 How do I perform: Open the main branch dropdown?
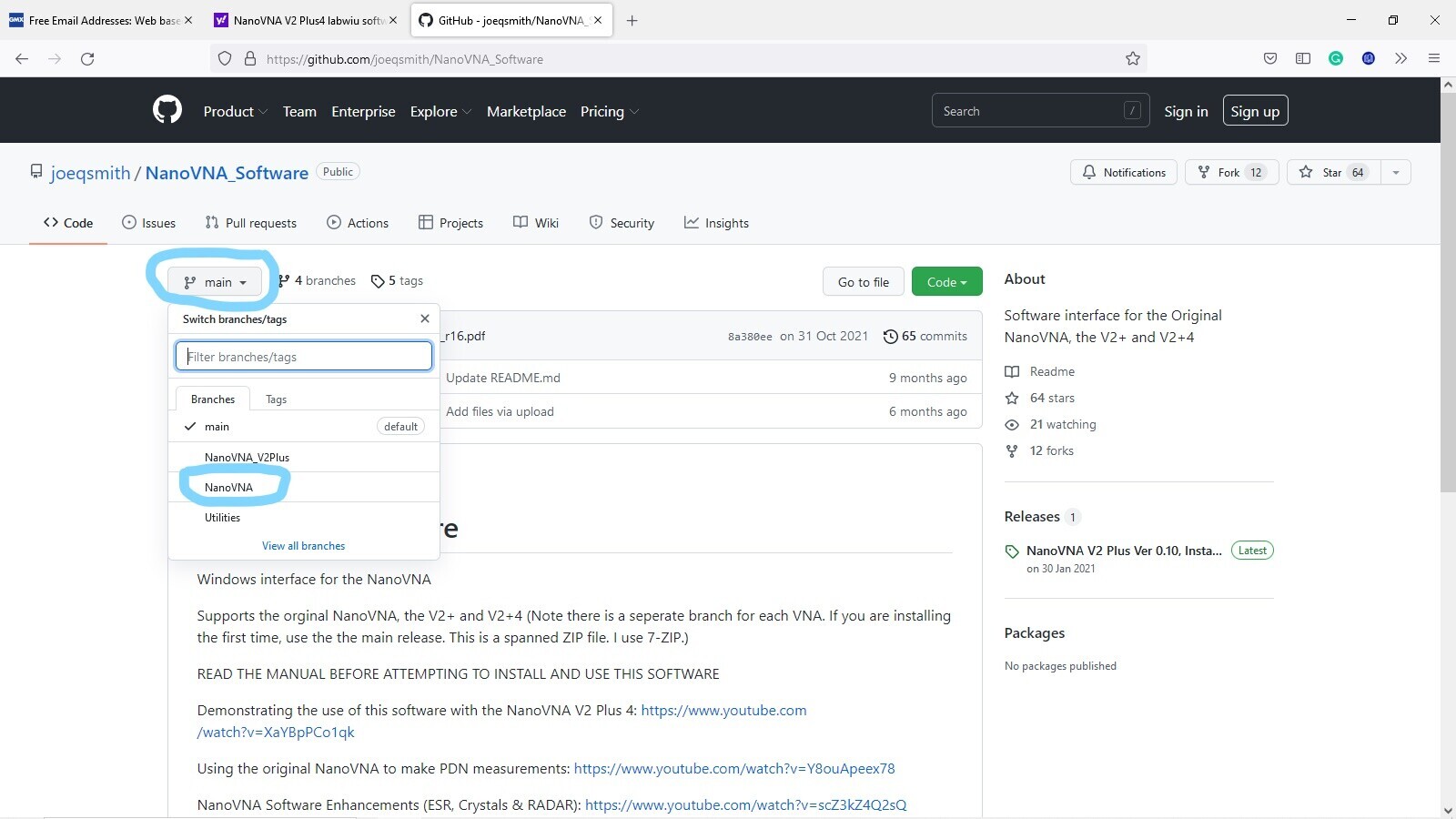(x=215, y=282)
